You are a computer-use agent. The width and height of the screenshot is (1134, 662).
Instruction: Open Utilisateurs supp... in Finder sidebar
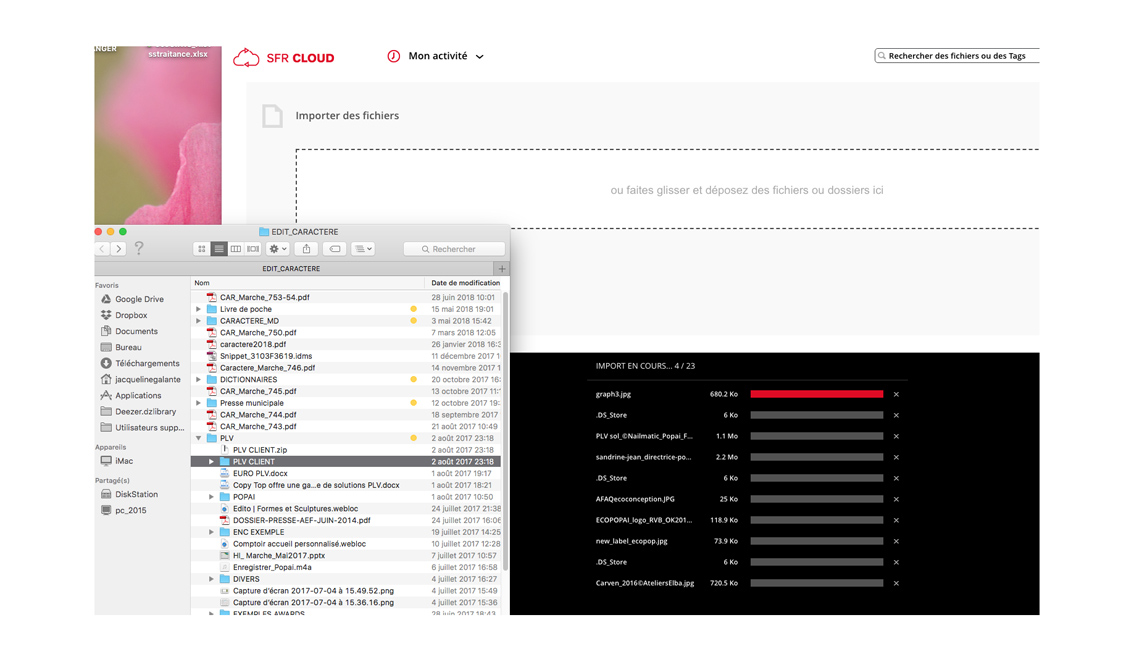pyautogui.click(x=142, y=428)
